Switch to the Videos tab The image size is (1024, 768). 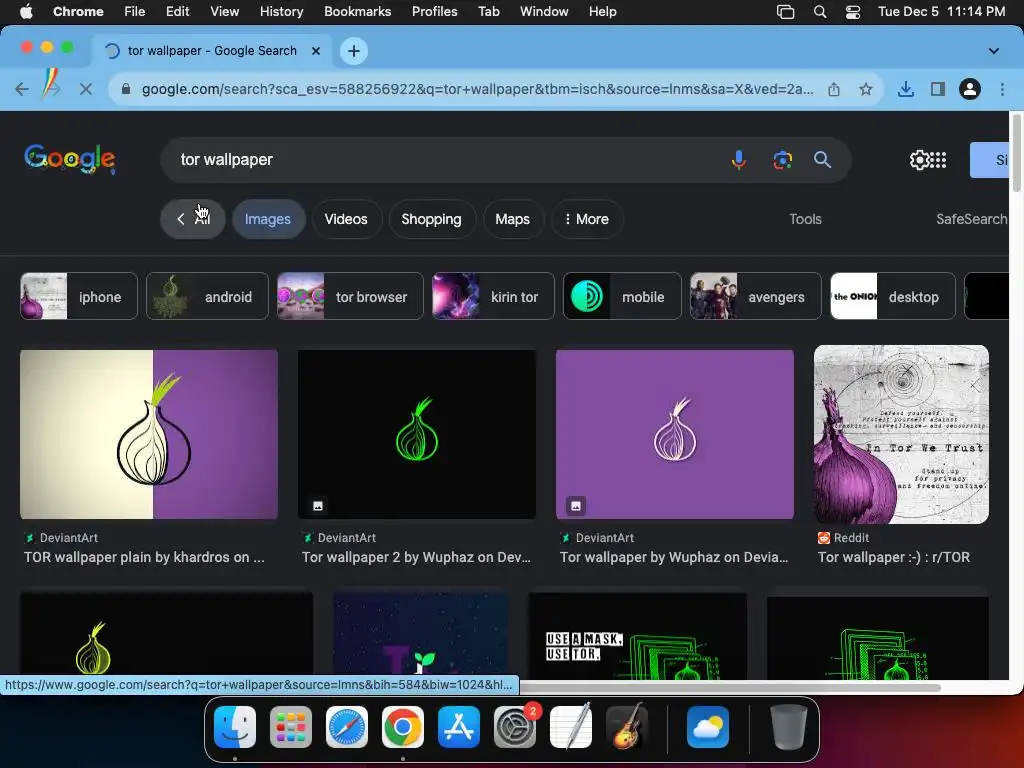click(x=346, y=219)
